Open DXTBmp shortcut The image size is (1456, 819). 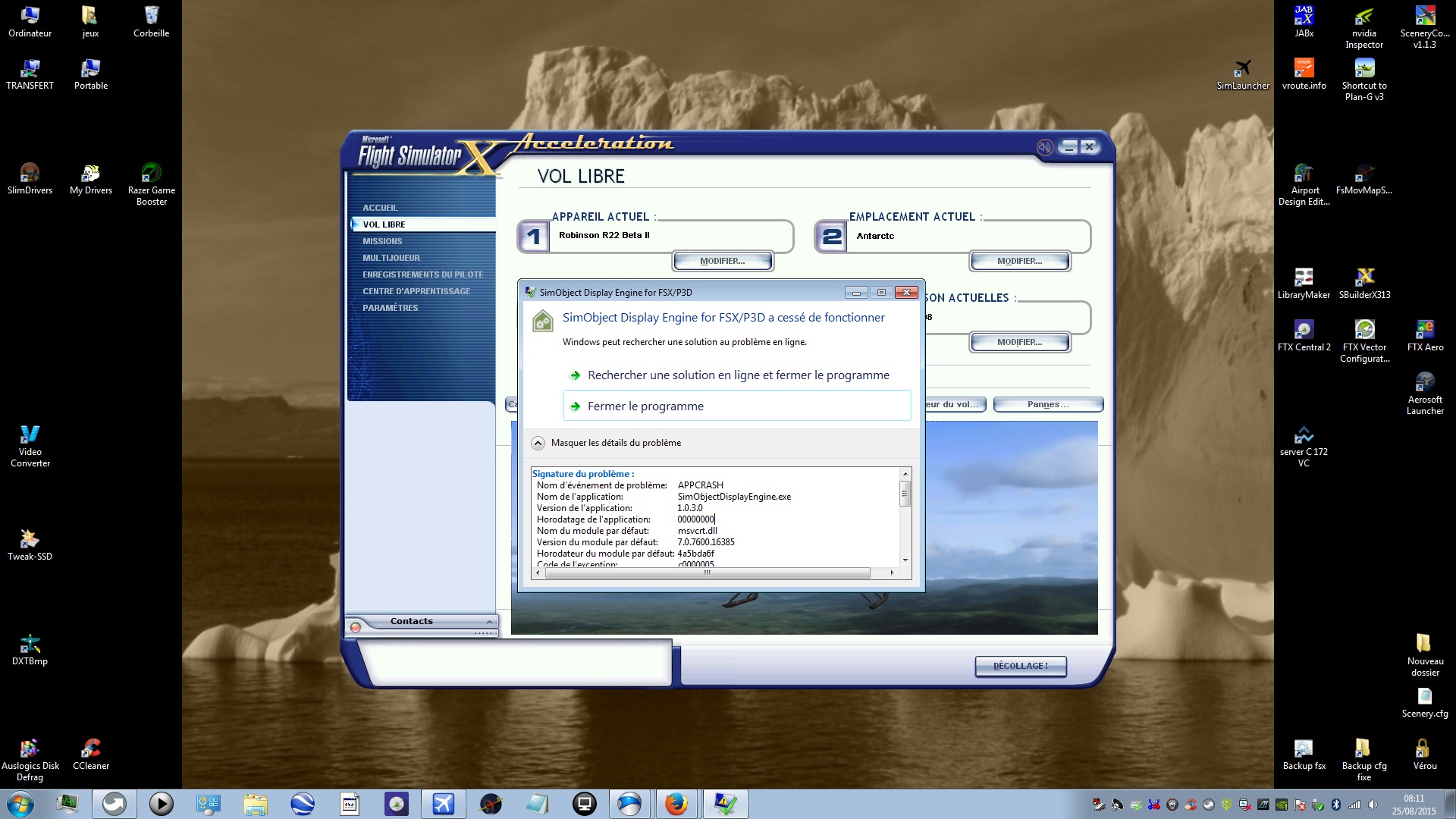pyautogui.click(x=30, y=650)
